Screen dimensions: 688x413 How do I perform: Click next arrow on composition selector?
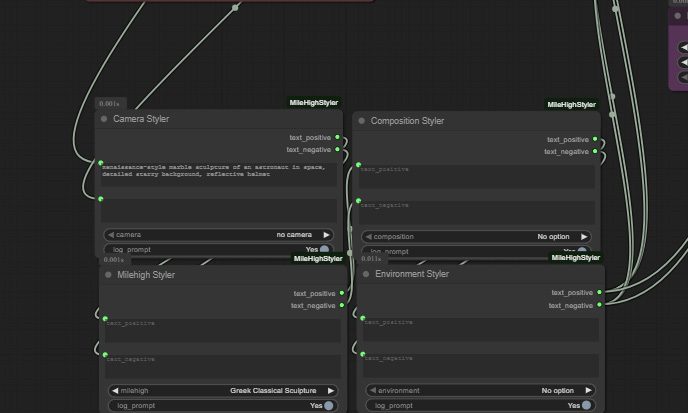(x=584, y=237)
